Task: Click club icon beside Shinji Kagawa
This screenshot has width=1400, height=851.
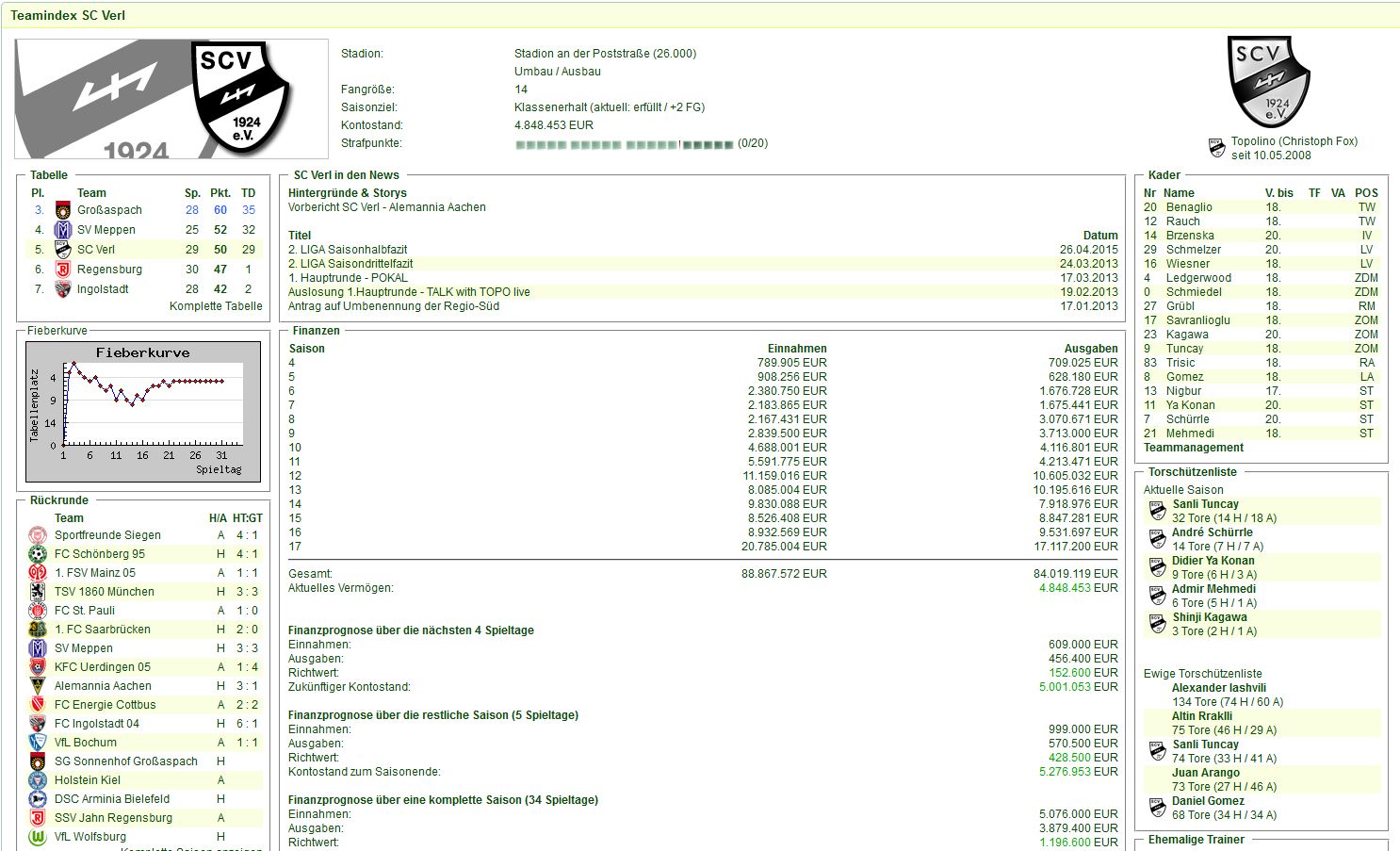Action: (1158, 624)
